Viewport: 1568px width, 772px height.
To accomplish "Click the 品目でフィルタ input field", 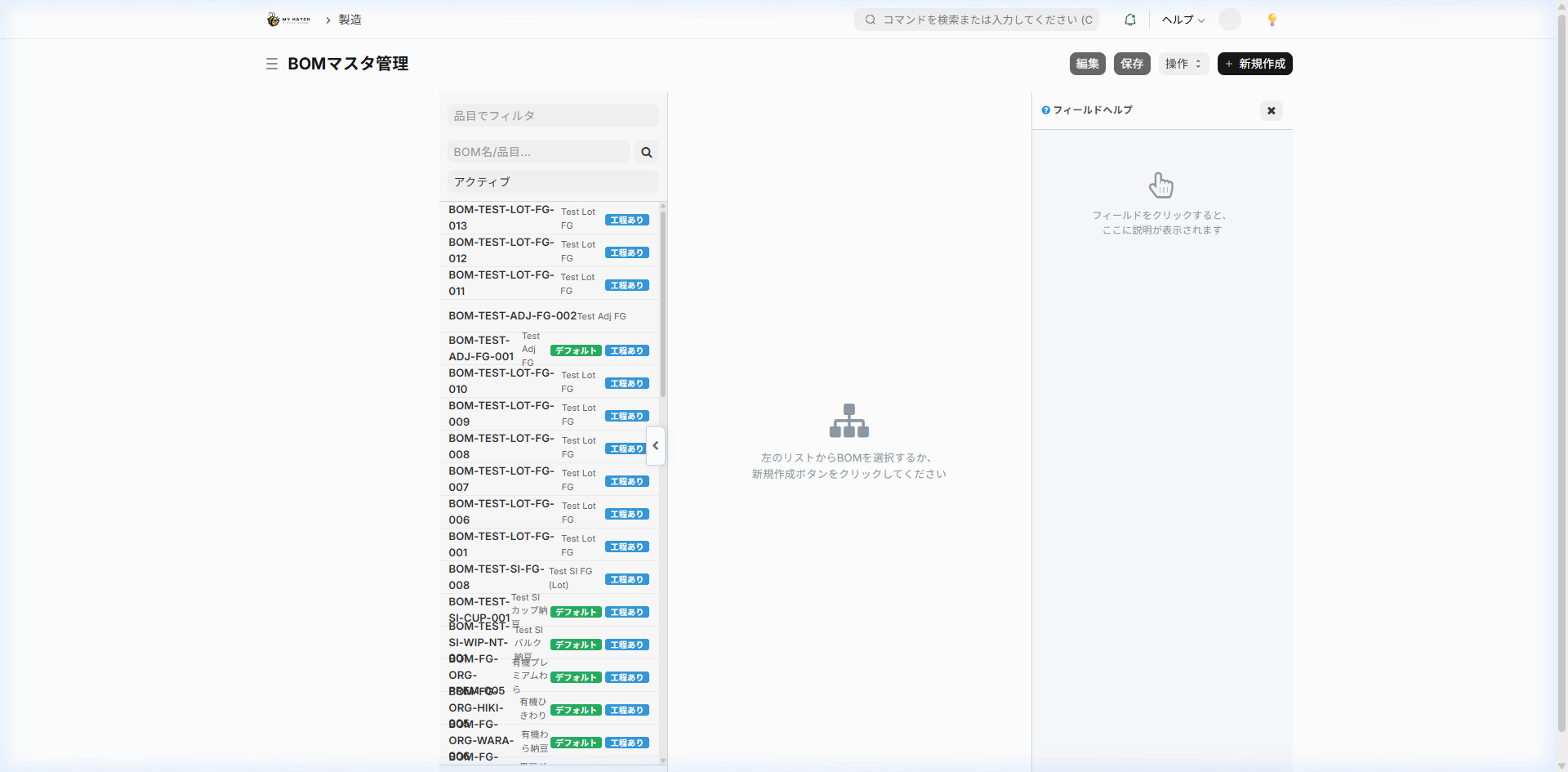I will click(x=552, y=116).
